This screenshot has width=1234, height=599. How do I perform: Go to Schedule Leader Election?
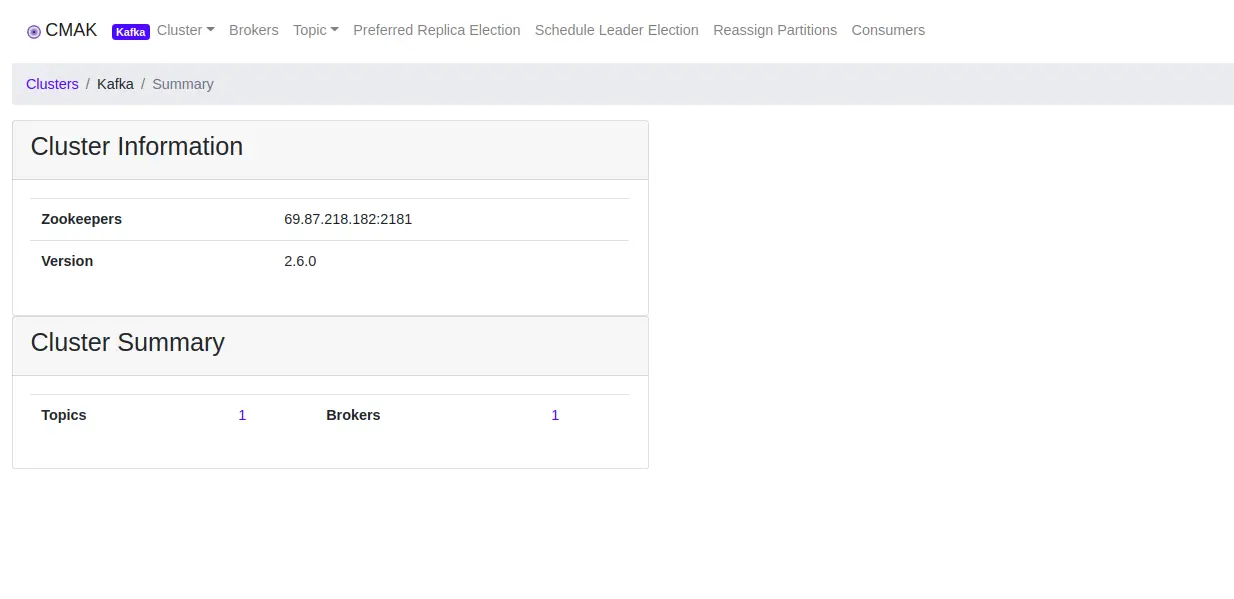click(x=617, y=30)
